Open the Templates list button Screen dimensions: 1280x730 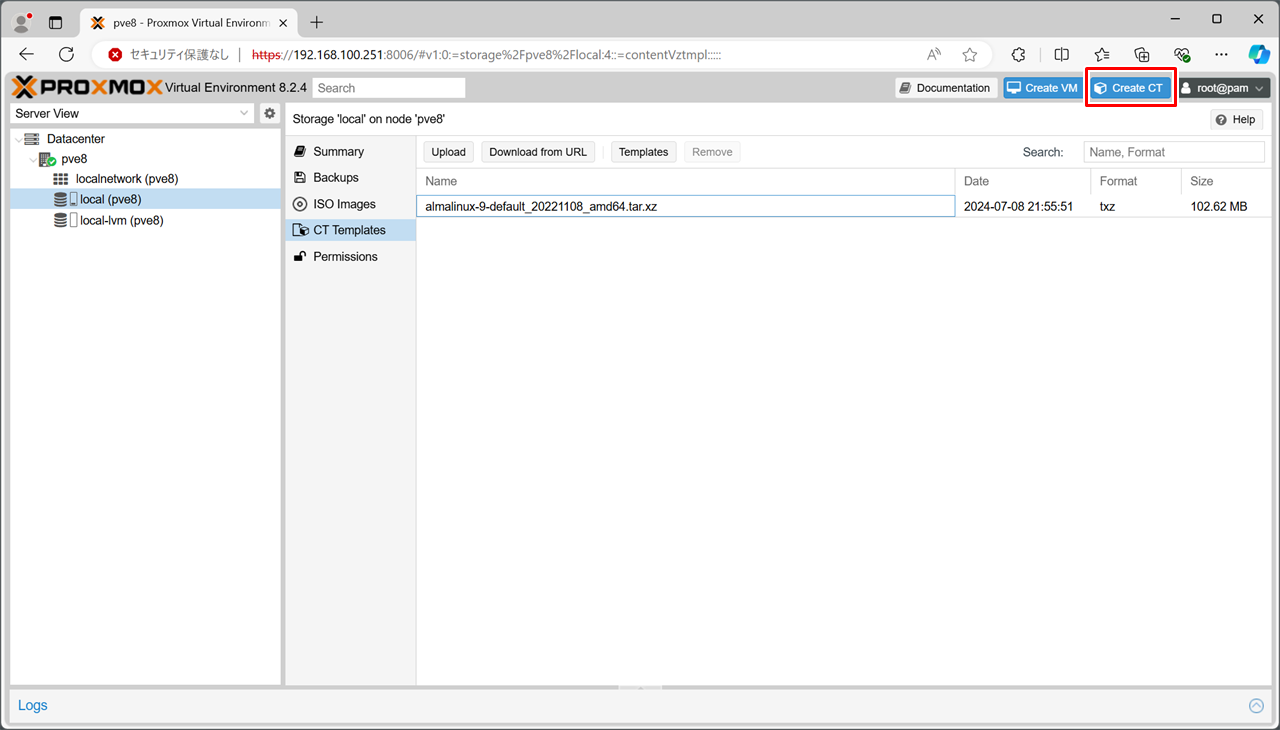[x=643, y=152]
